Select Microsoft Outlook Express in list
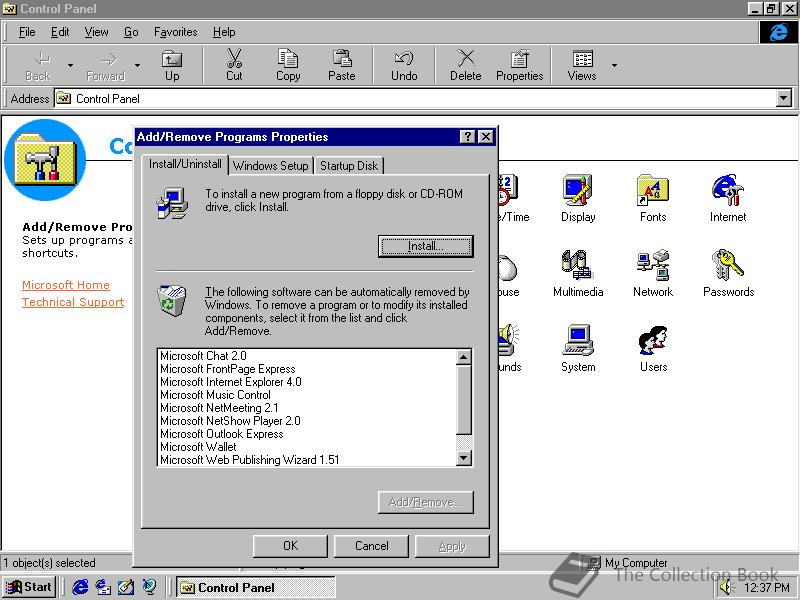This screenshot has width=800, height=600. tap(307, 434)
